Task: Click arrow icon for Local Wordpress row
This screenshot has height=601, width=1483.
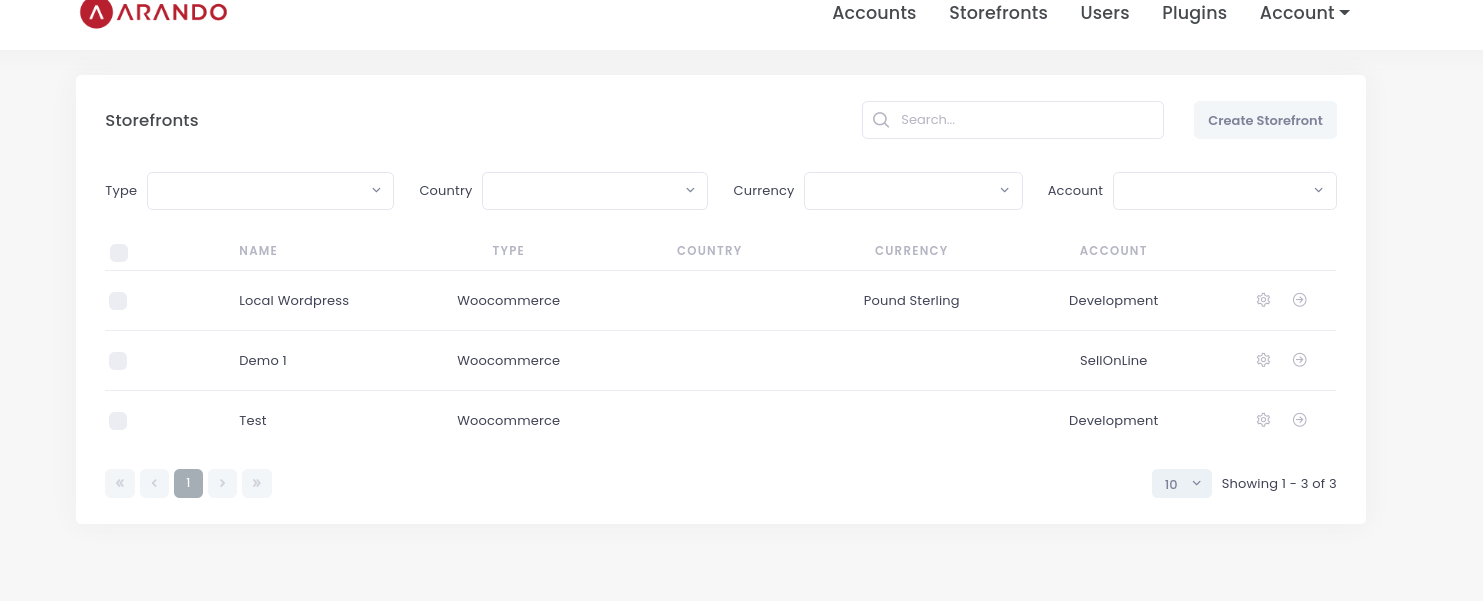Action: (1299, 300)
